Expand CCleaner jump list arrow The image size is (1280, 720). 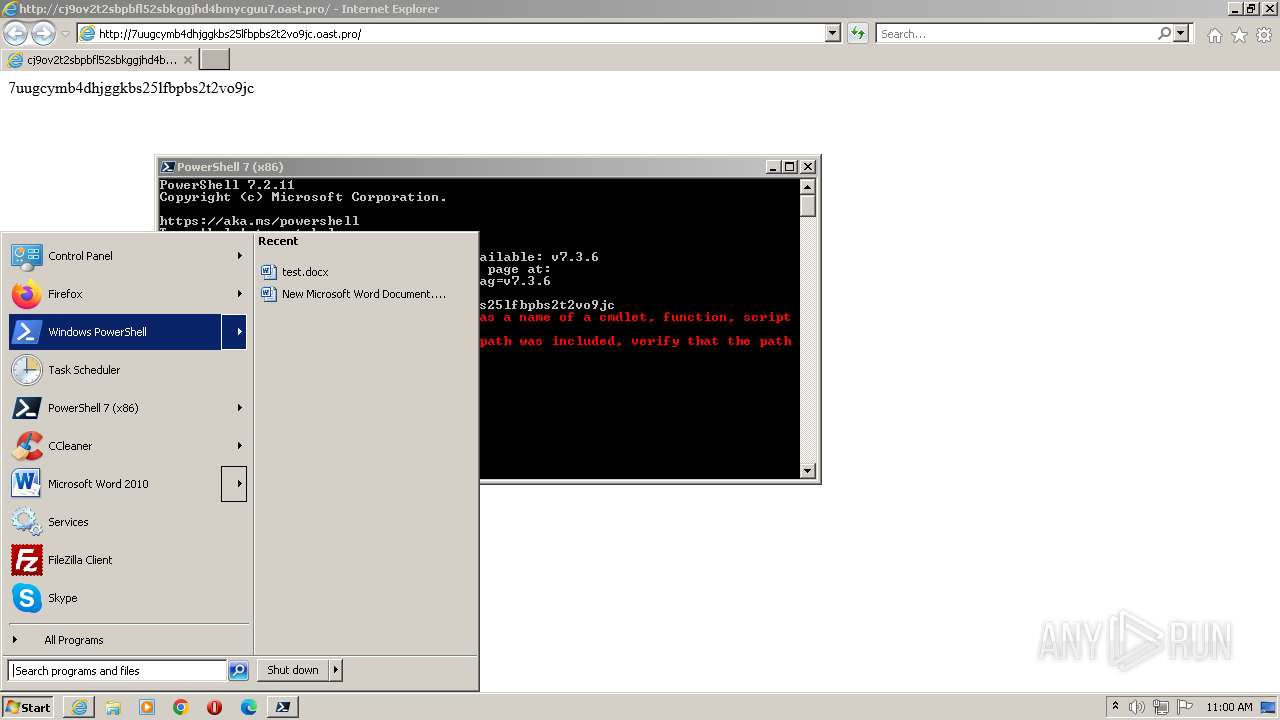239,446
